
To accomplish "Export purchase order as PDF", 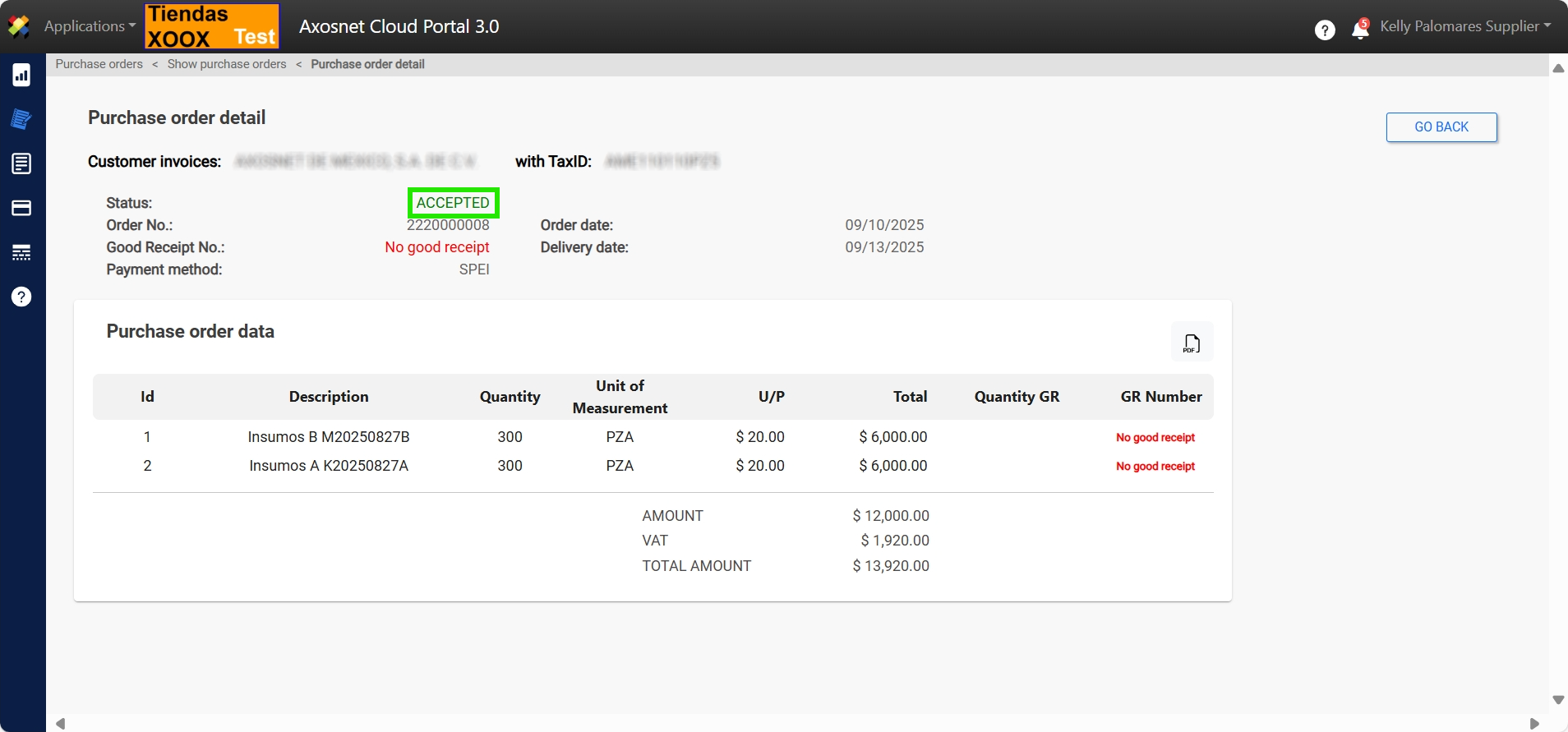I will pos(1192,343).
